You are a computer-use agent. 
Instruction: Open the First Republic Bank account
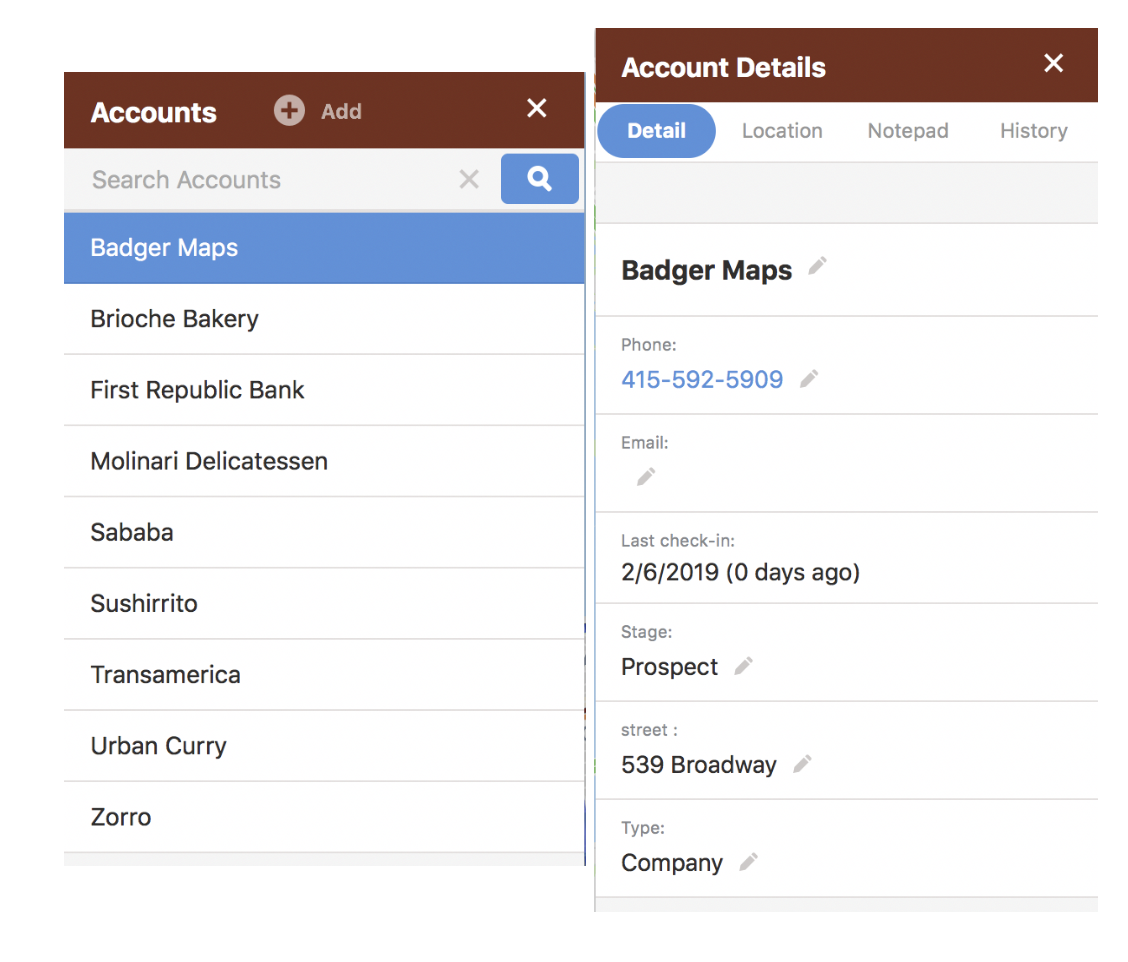(x=324, y=390)
